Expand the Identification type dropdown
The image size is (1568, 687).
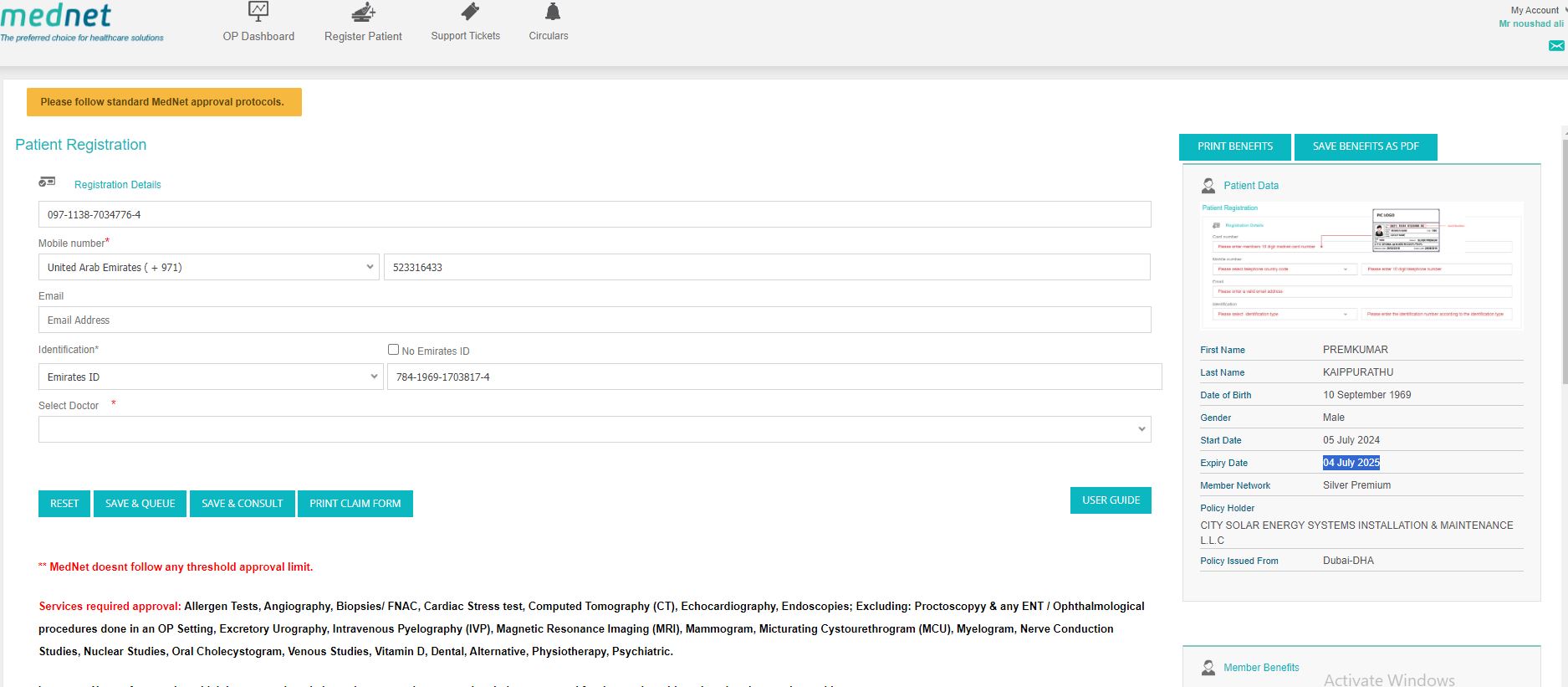pyautogui.click(x=211, y=377)
